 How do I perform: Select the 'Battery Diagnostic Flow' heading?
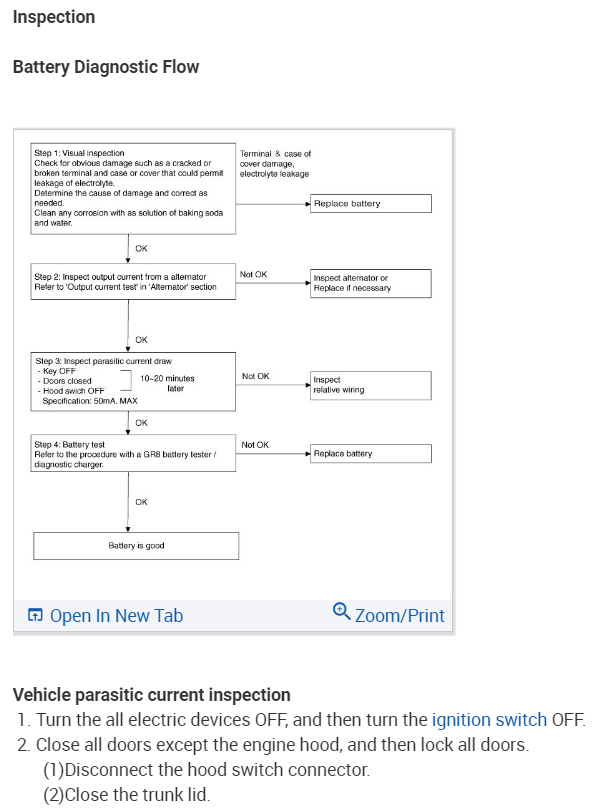(x=106, y=67)
